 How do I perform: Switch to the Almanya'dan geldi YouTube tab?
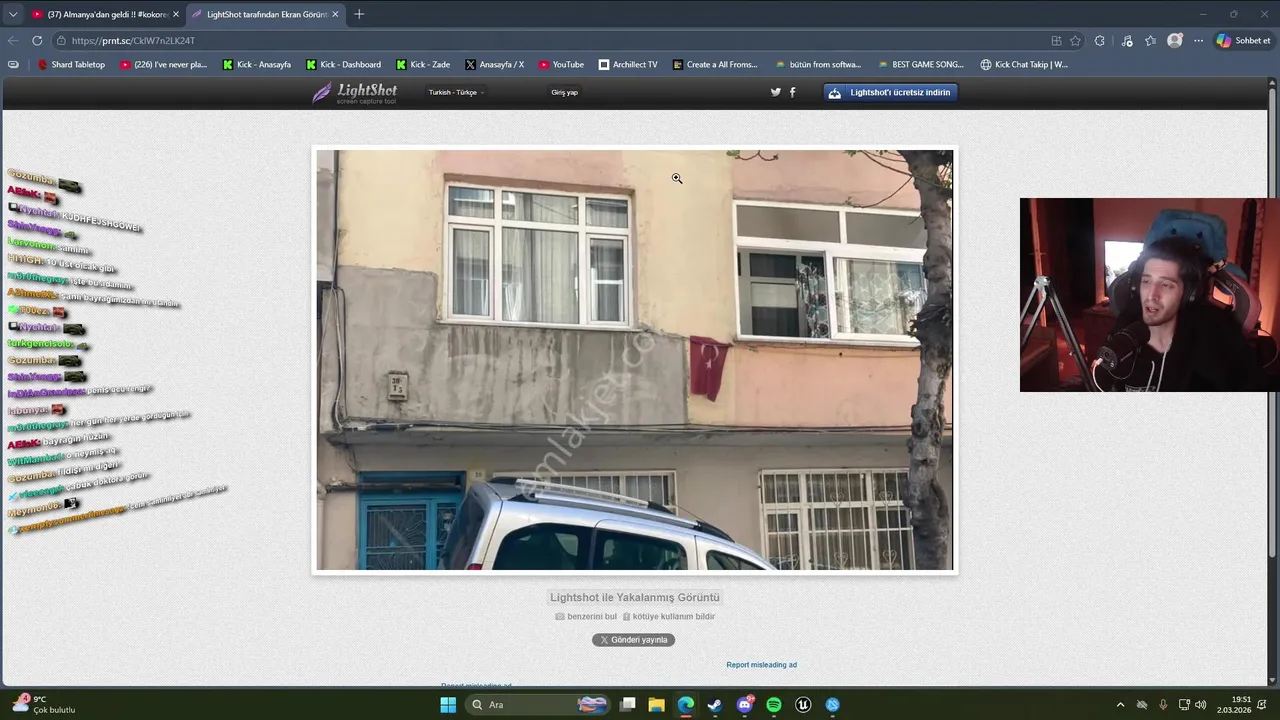(104, 14)
